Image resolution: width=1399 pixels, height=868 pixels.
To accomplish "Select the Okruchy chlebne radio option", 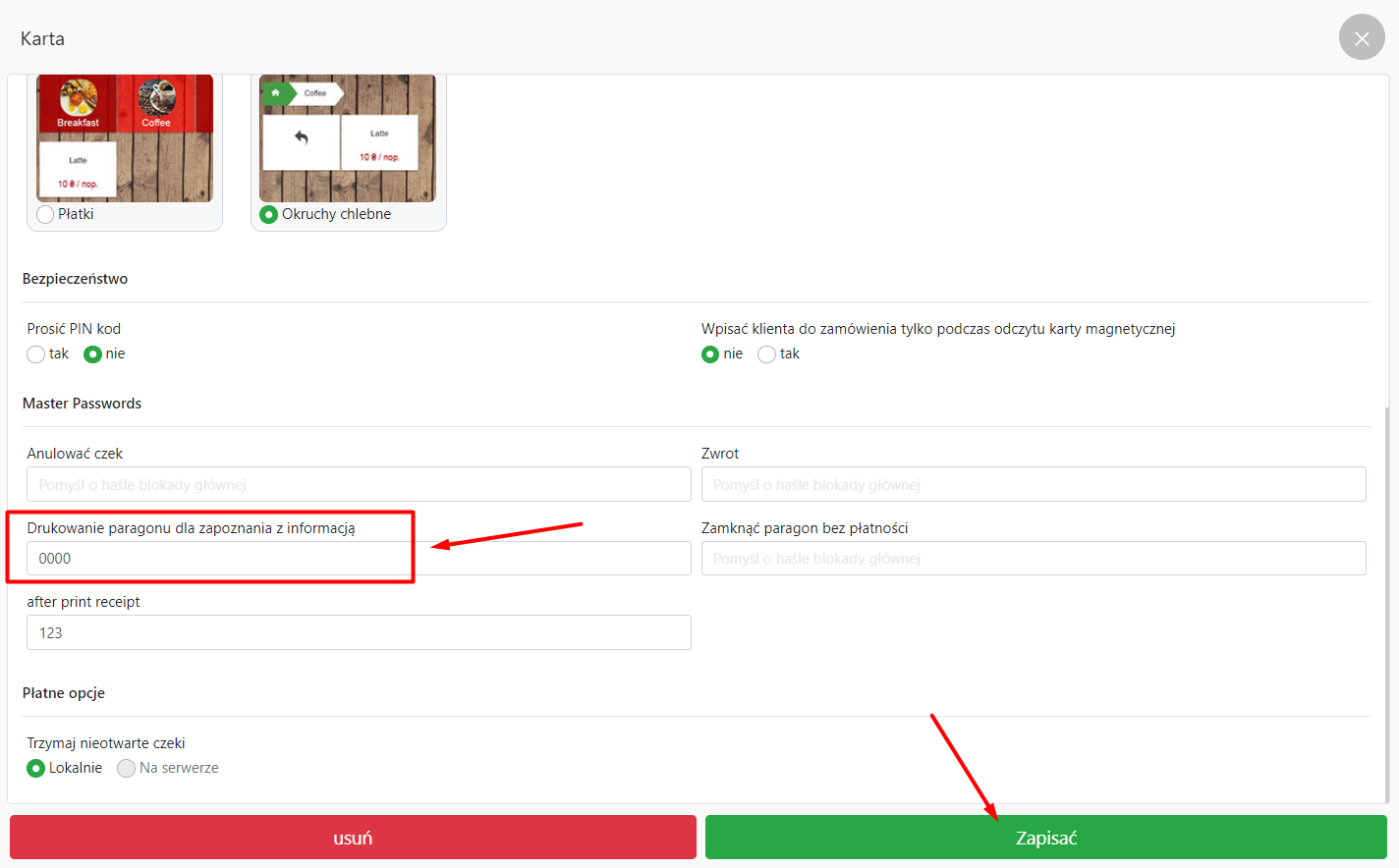I will 269,214.
